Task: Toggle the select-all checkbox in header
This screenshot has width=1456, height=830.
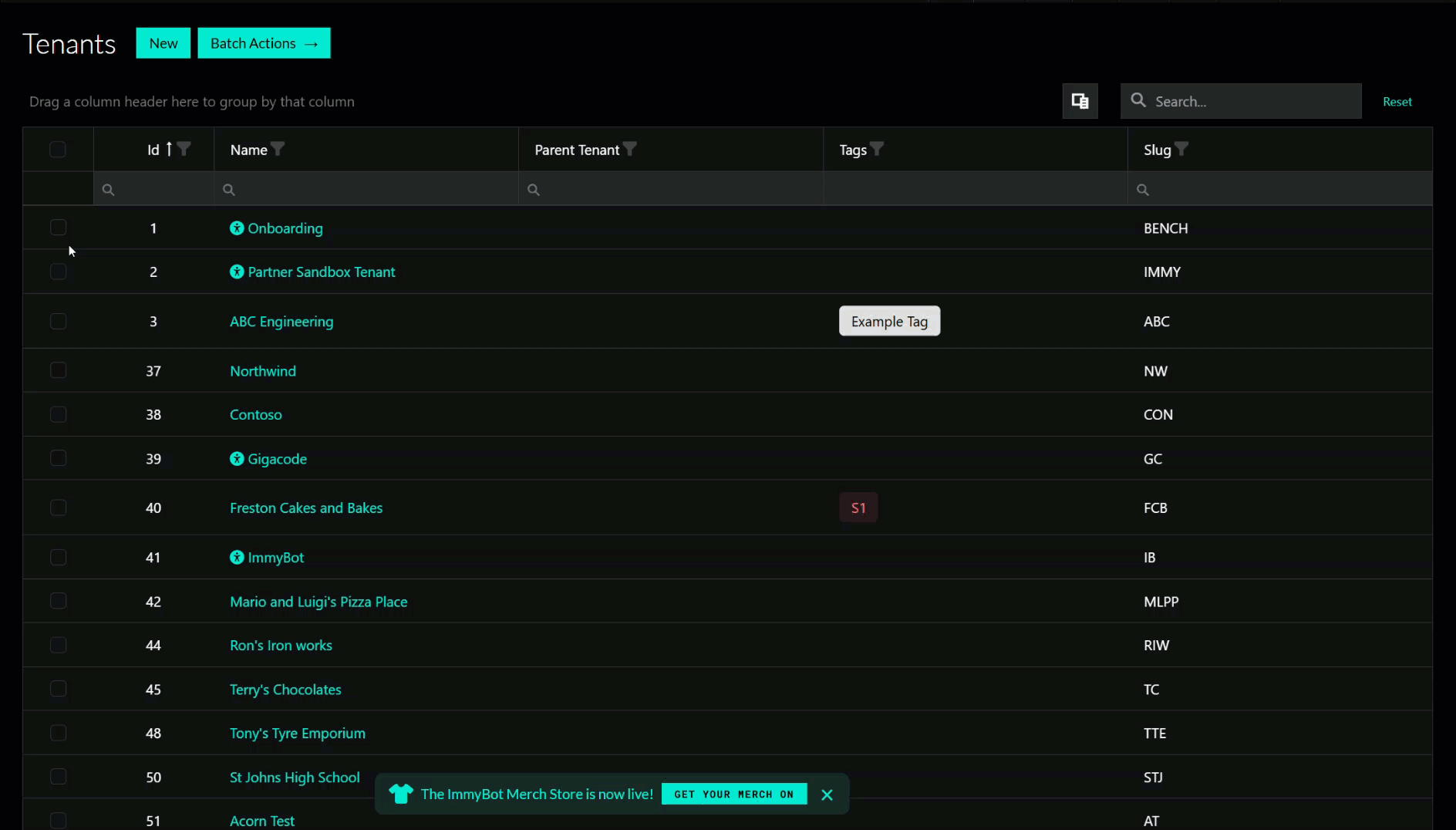Action: click(58, 150)
